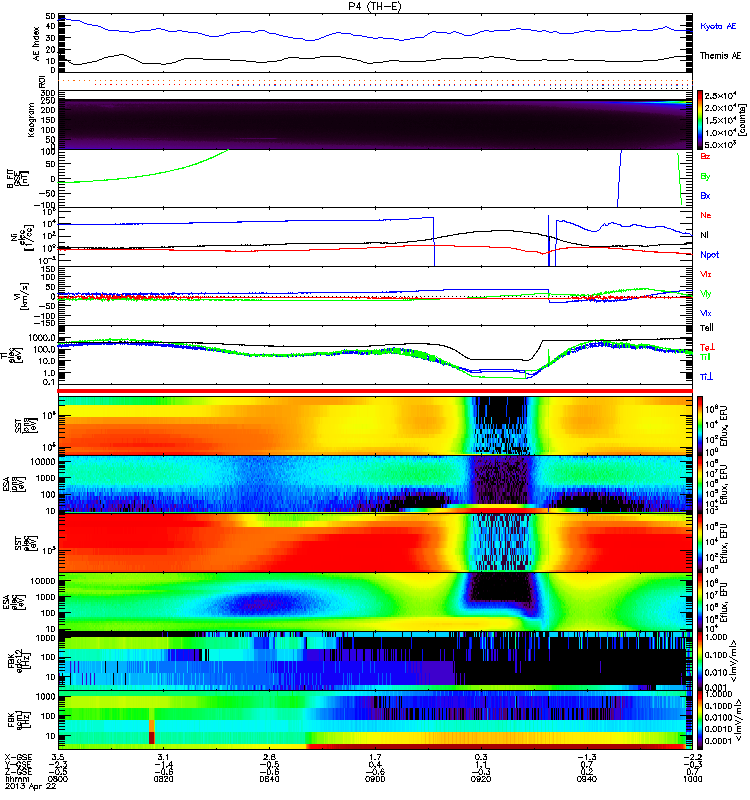This screenshot has height=800, width=750.
Task: Select the blue Ti perpendicular legend label
Action: click(x=706, y=377)
